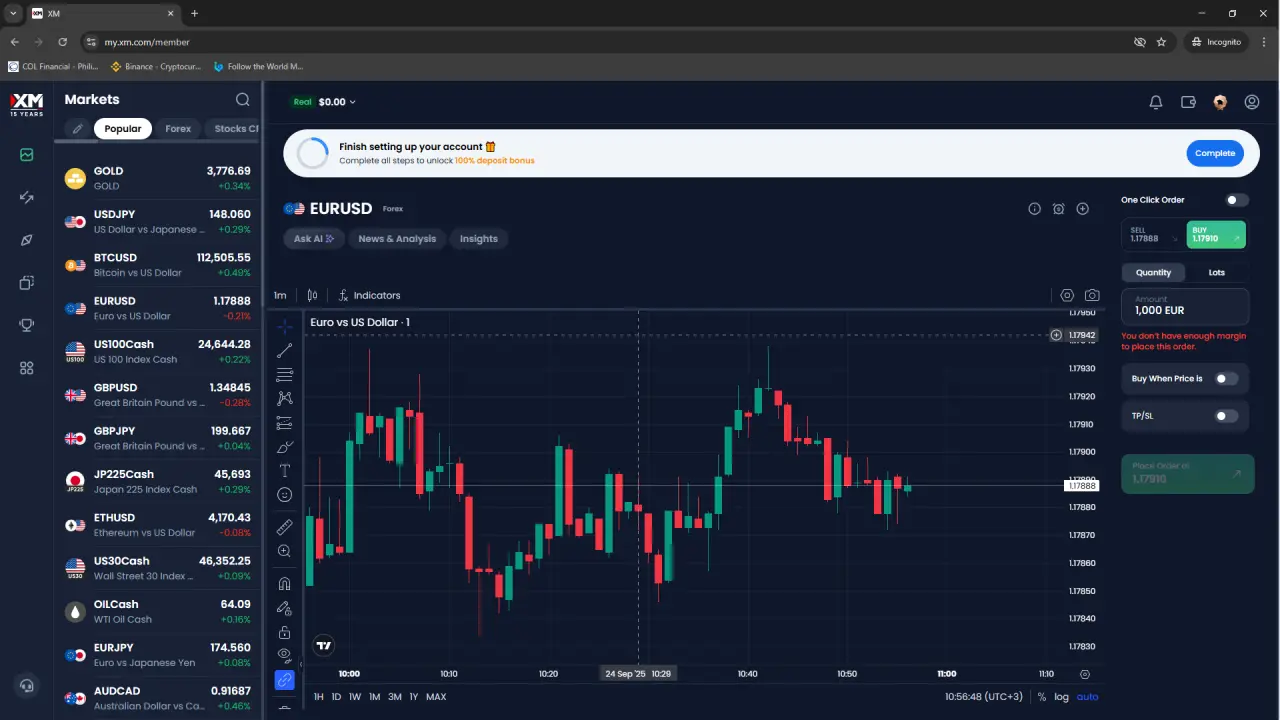The height and width of the screenshot is (720, 1280).
Task: Select the Popular markets tab
Action: click(x=123, y=128)
